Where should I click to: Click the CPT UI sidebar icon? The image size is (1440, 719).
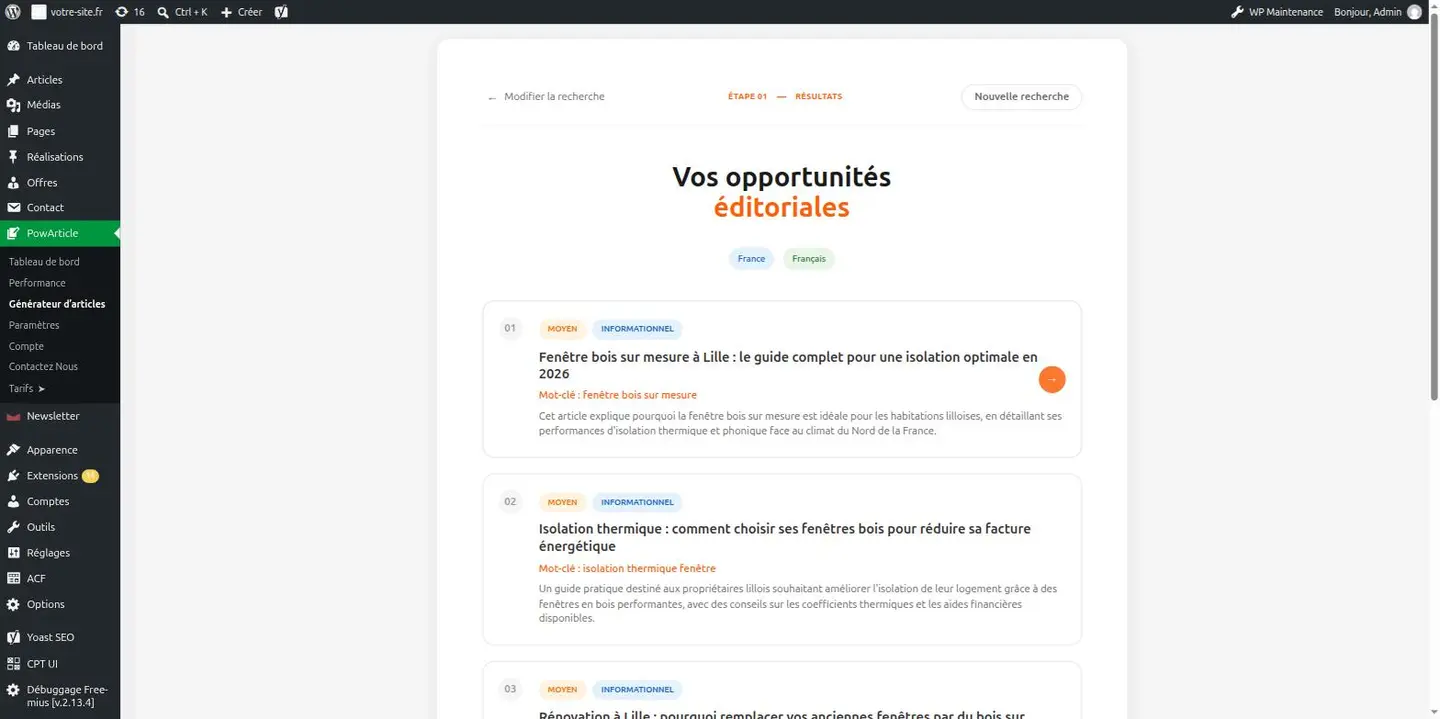[x=13, y=663]
